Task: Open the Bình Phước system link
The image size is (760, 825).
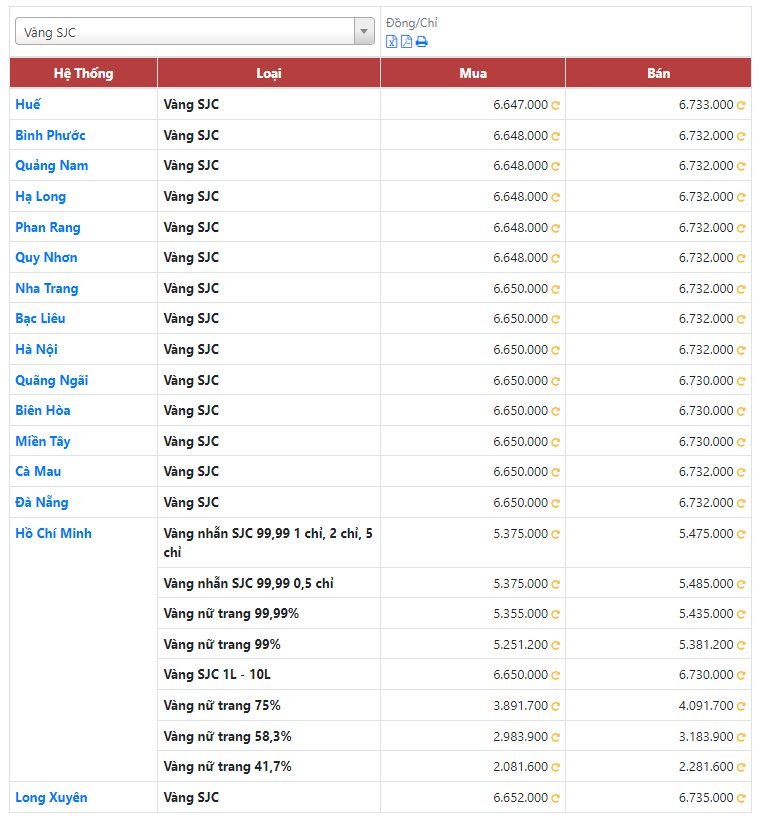Action: click(x=50, y=135)
